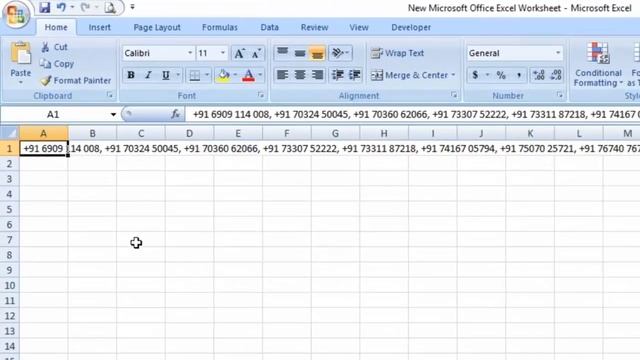Decrease cell indent

[338, 75]
